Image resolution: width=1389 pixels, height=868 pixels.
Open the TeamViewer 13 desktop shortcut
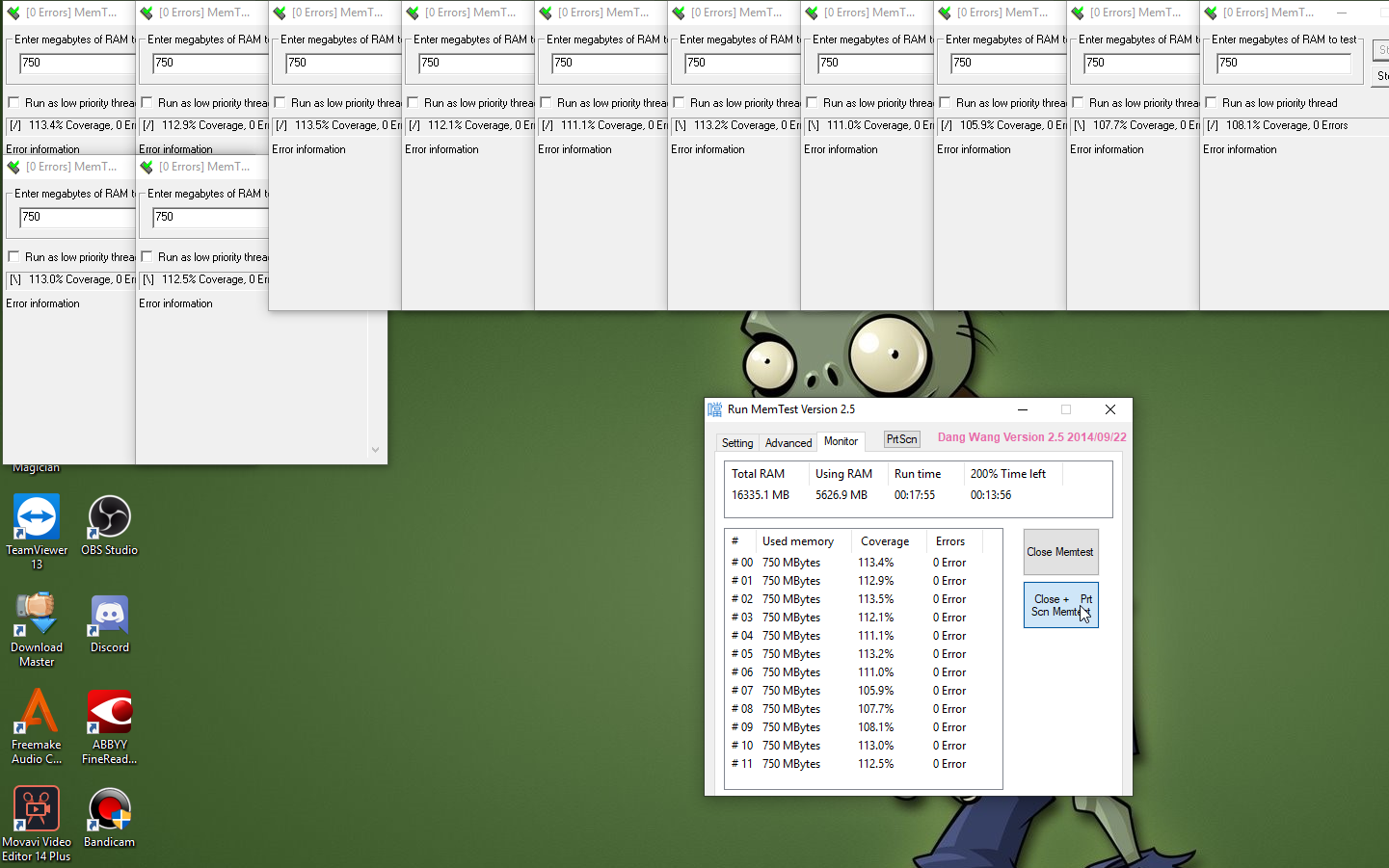[37, 531]
